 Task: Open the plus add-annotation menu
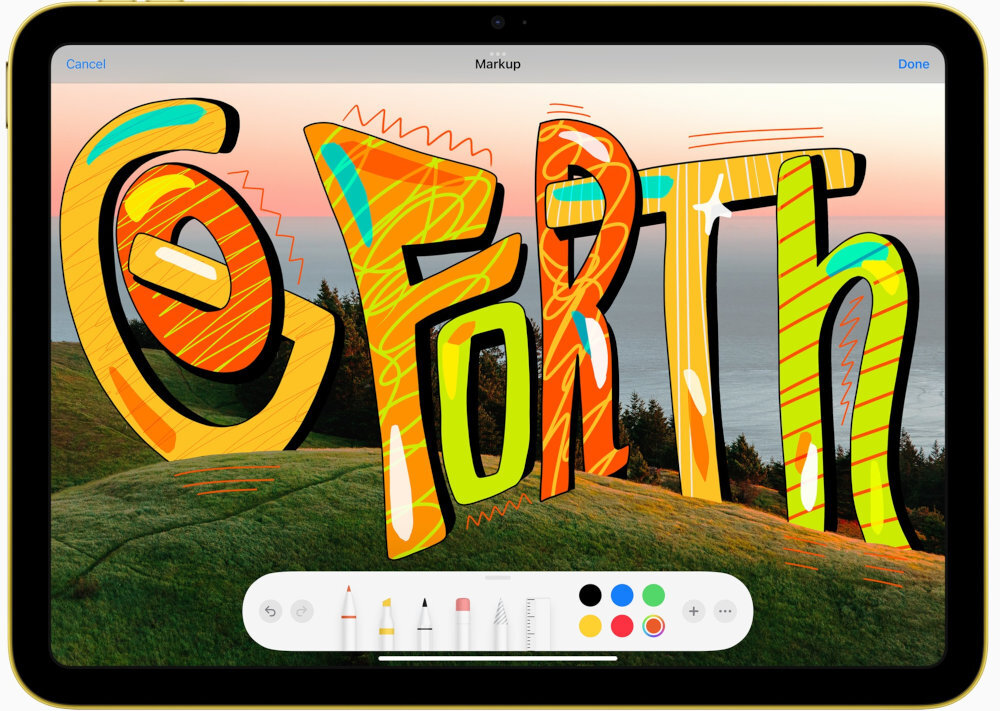click(693, 611)
